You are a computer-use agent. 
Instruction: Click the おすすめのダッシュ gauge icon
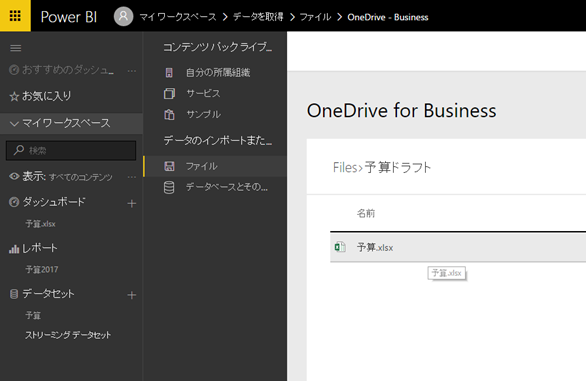tap(14, 70)
